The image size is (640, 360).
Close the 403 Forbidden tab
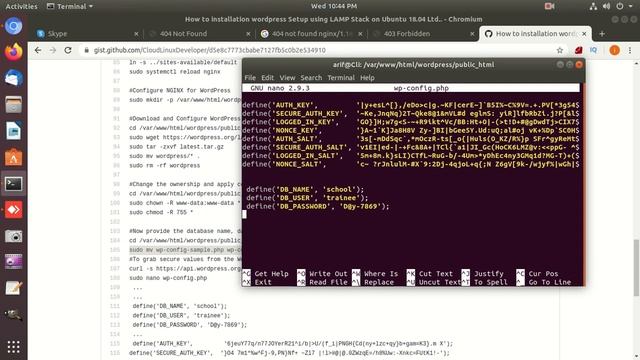[472, 34]
